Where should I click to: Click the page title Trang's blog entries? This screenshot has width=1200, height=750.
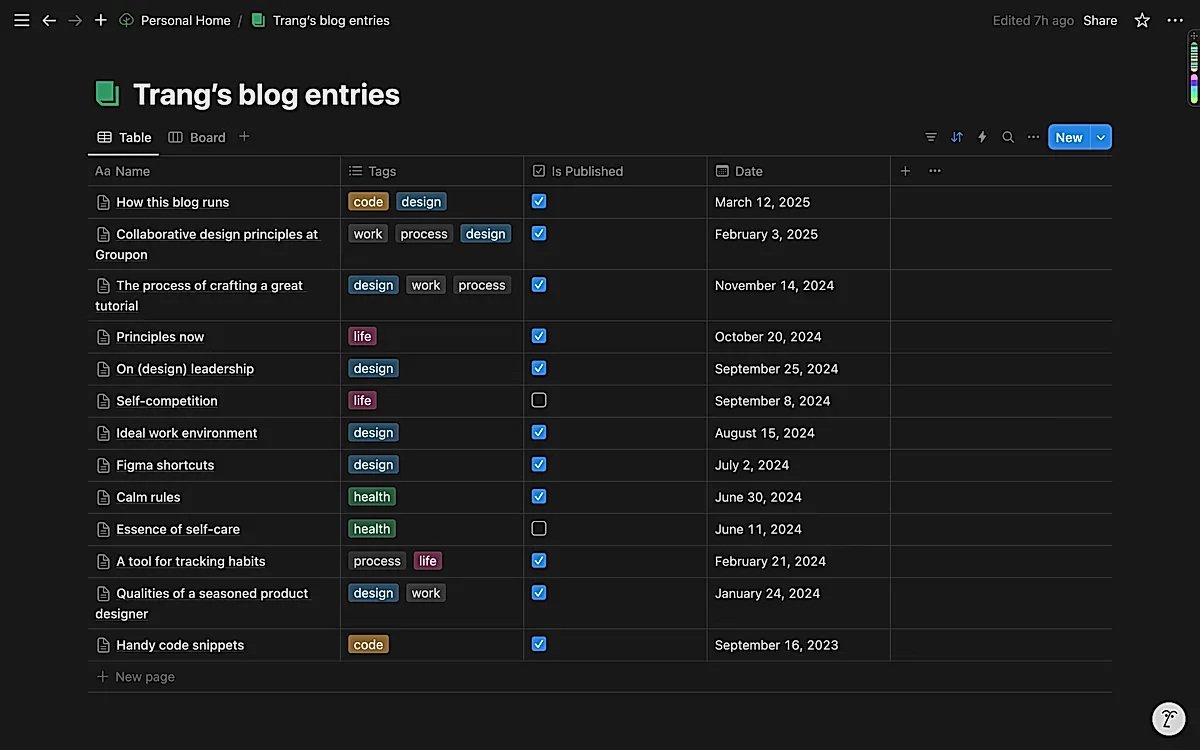point(266,94)
